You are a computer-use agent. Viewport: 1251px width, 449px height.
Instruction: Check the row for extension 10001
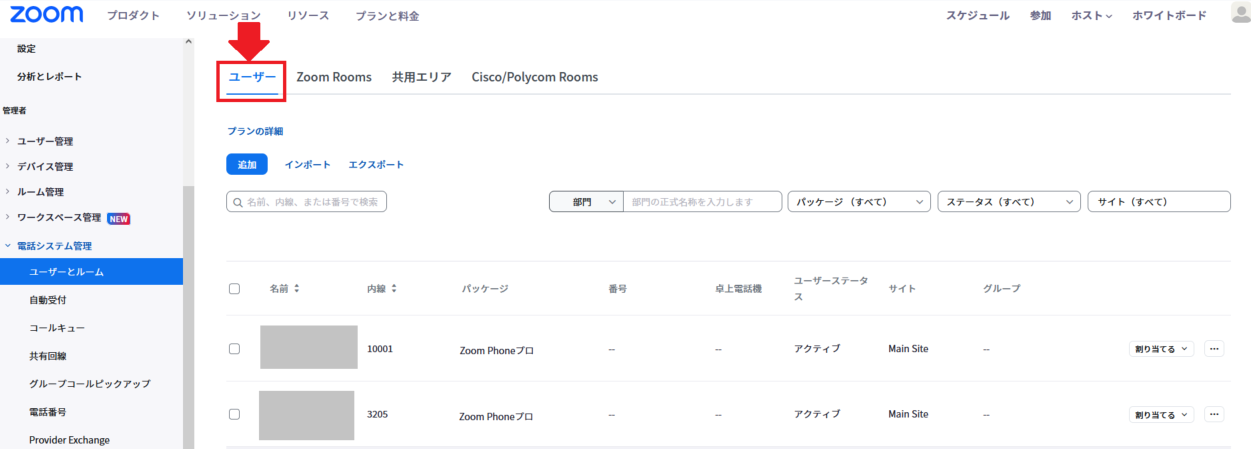(234, 349)
